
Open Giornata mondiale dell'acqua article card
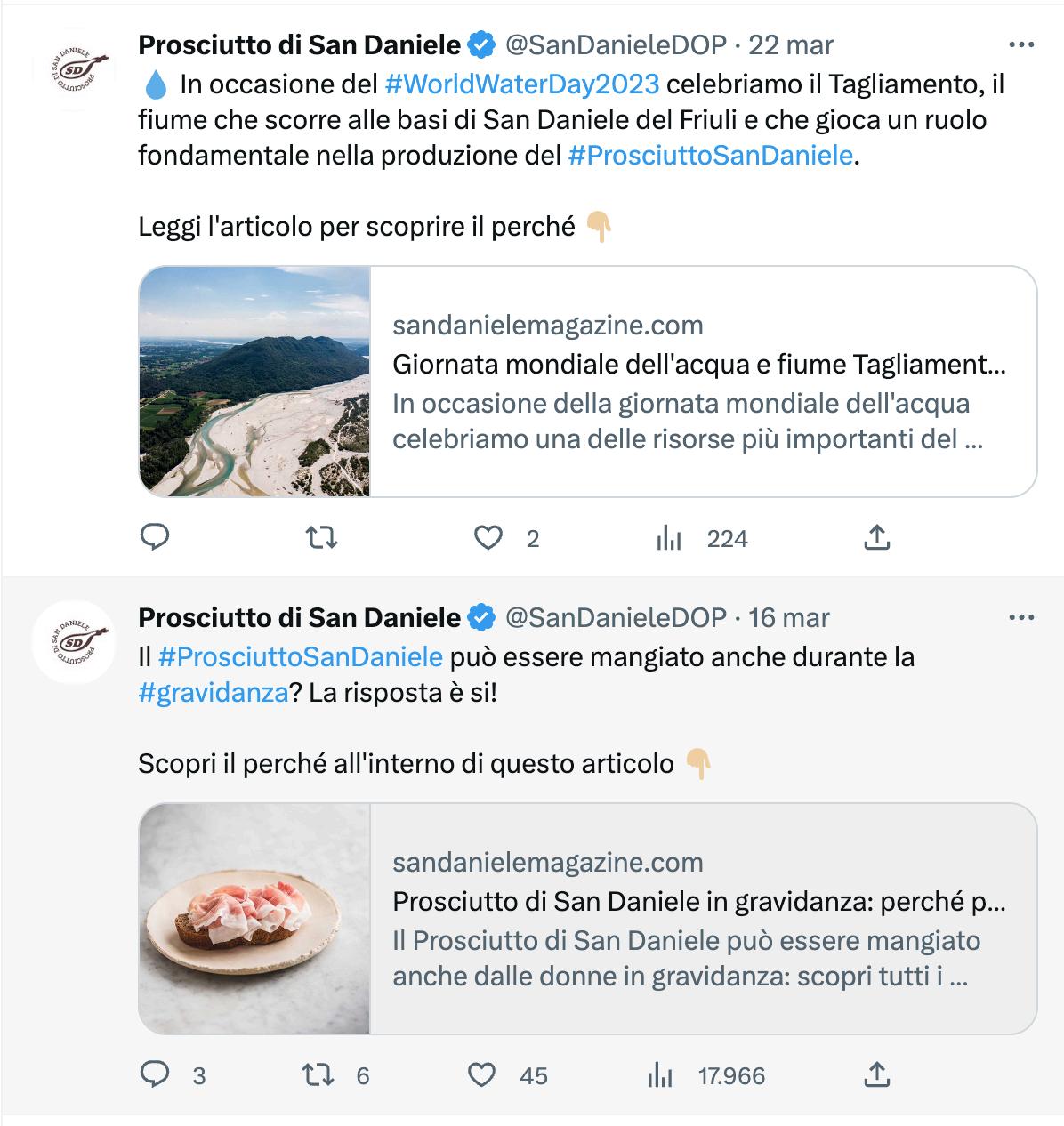pyautogui.click(x=588, y=381)
